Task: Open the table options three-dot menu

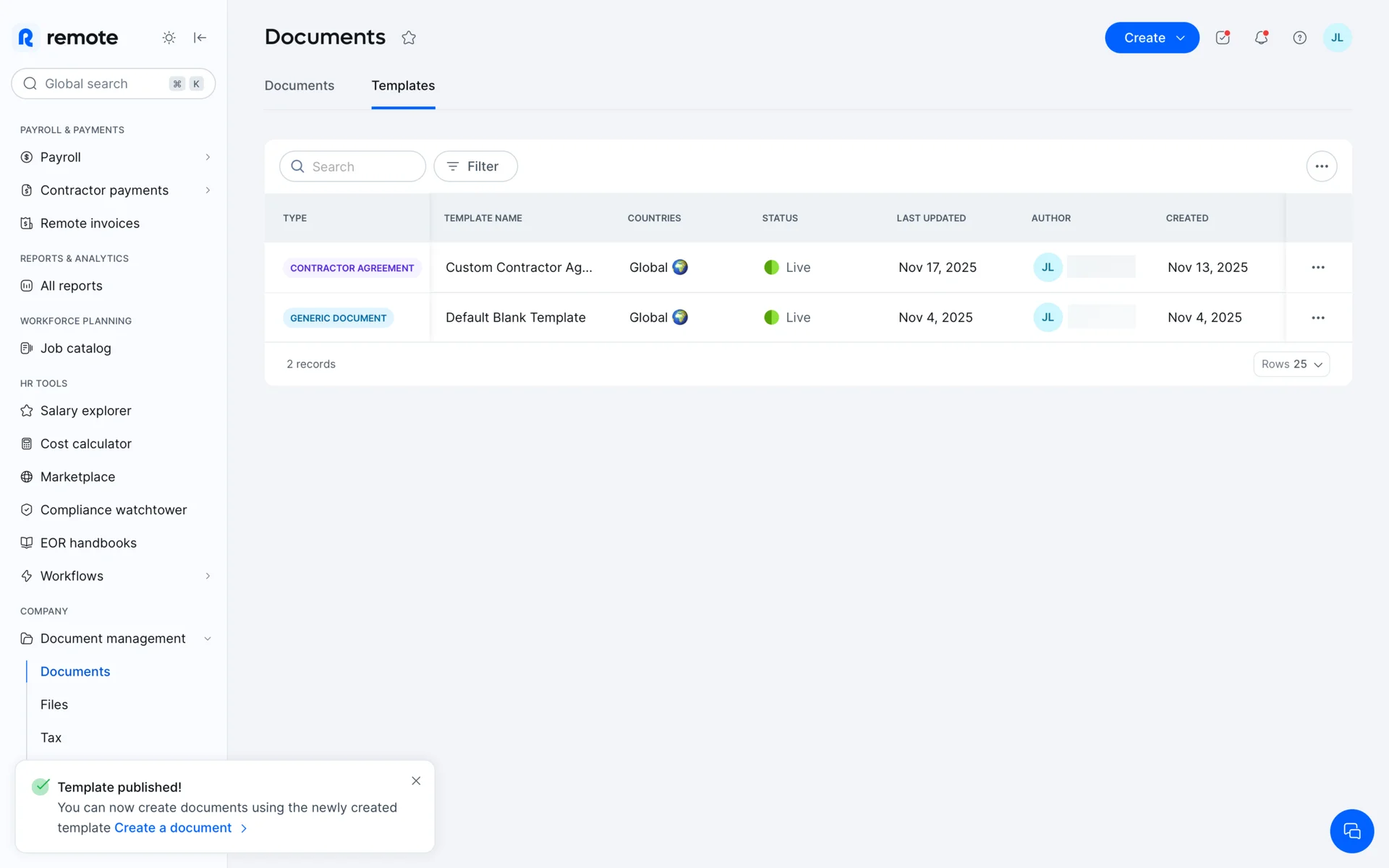Action: point(1321,166)
